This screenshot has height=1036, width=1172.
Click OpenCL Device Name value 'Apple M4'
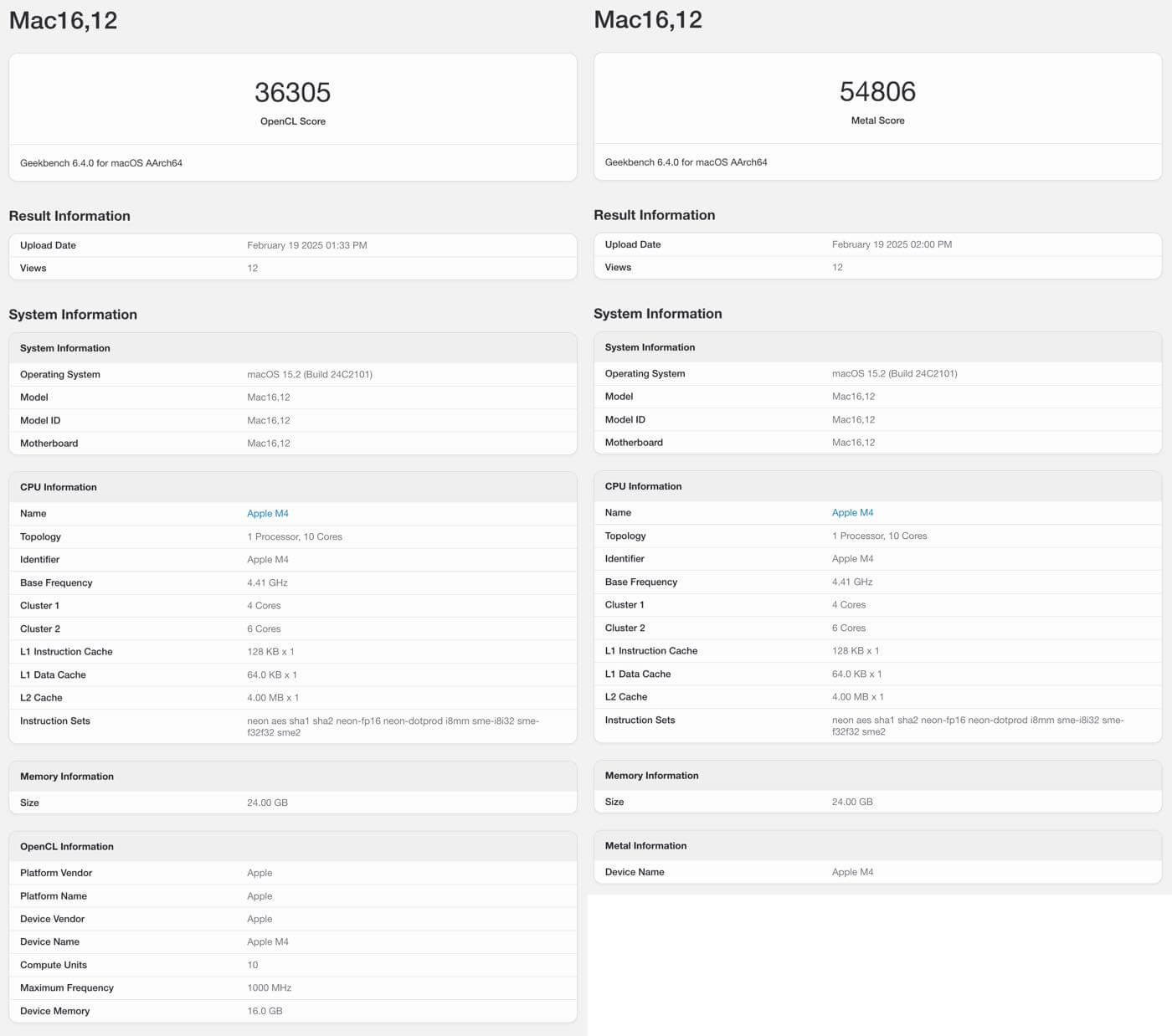(268, 942)
